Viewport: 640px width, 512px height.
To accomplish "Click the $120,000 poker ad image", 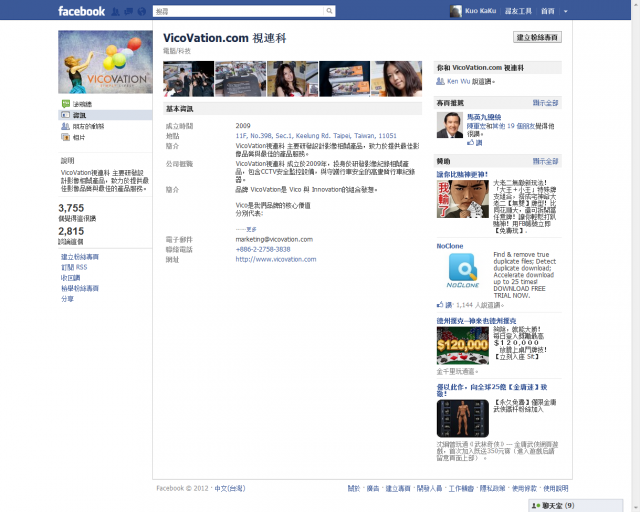I will (x=462, y=345).
